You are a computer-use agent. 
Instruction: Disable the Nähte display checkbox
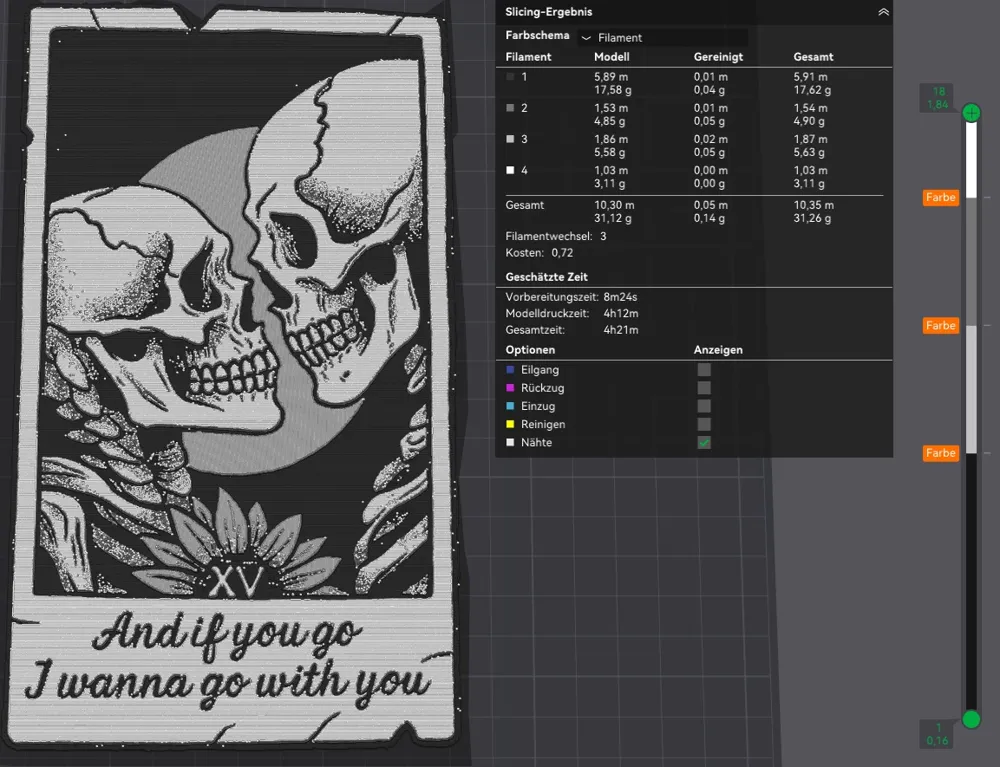(x=704, y=442)
